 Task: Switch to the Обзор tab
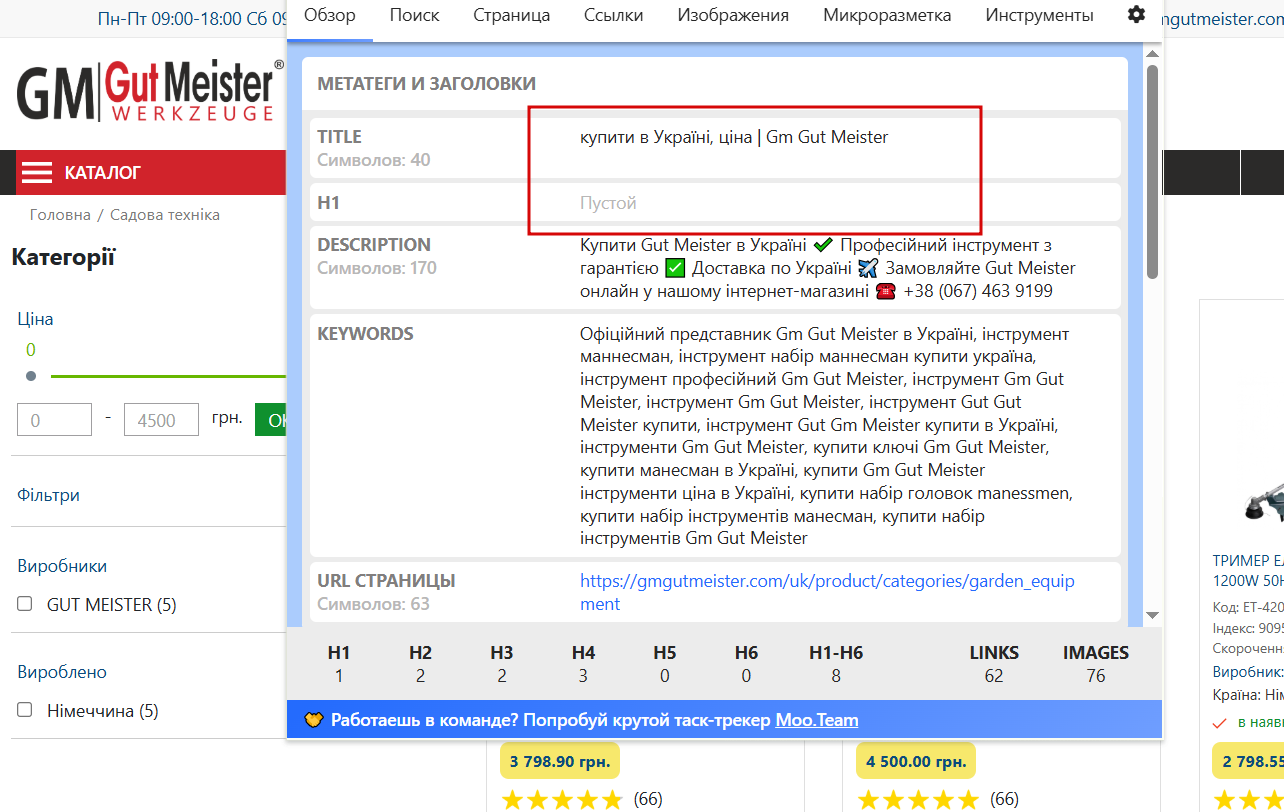pyautogui.click(x=330, y=15)
